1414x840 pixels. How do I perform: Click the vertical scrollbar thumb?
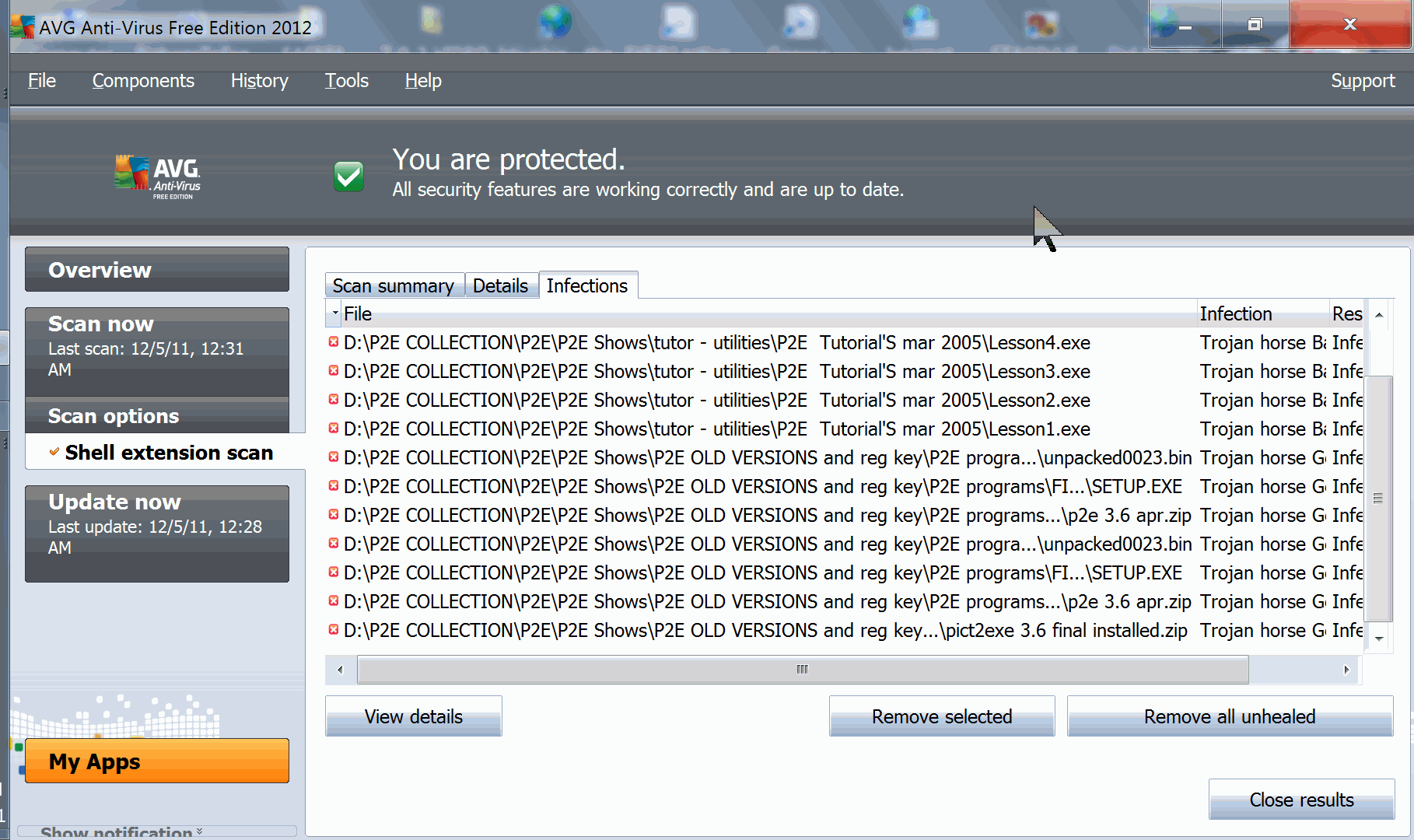pos(1379,498)
